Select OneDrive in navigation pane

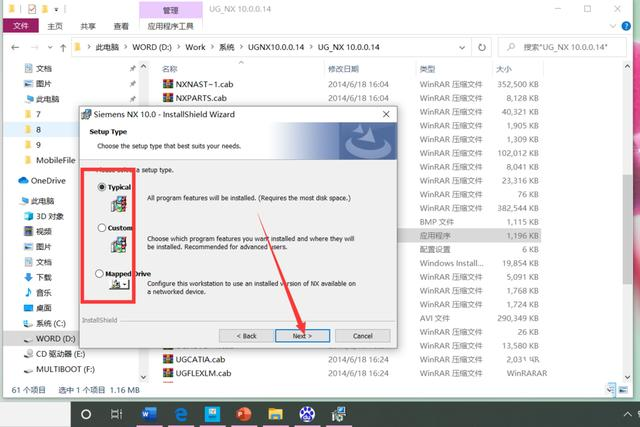pyautogui.click(x=42, y=180)
